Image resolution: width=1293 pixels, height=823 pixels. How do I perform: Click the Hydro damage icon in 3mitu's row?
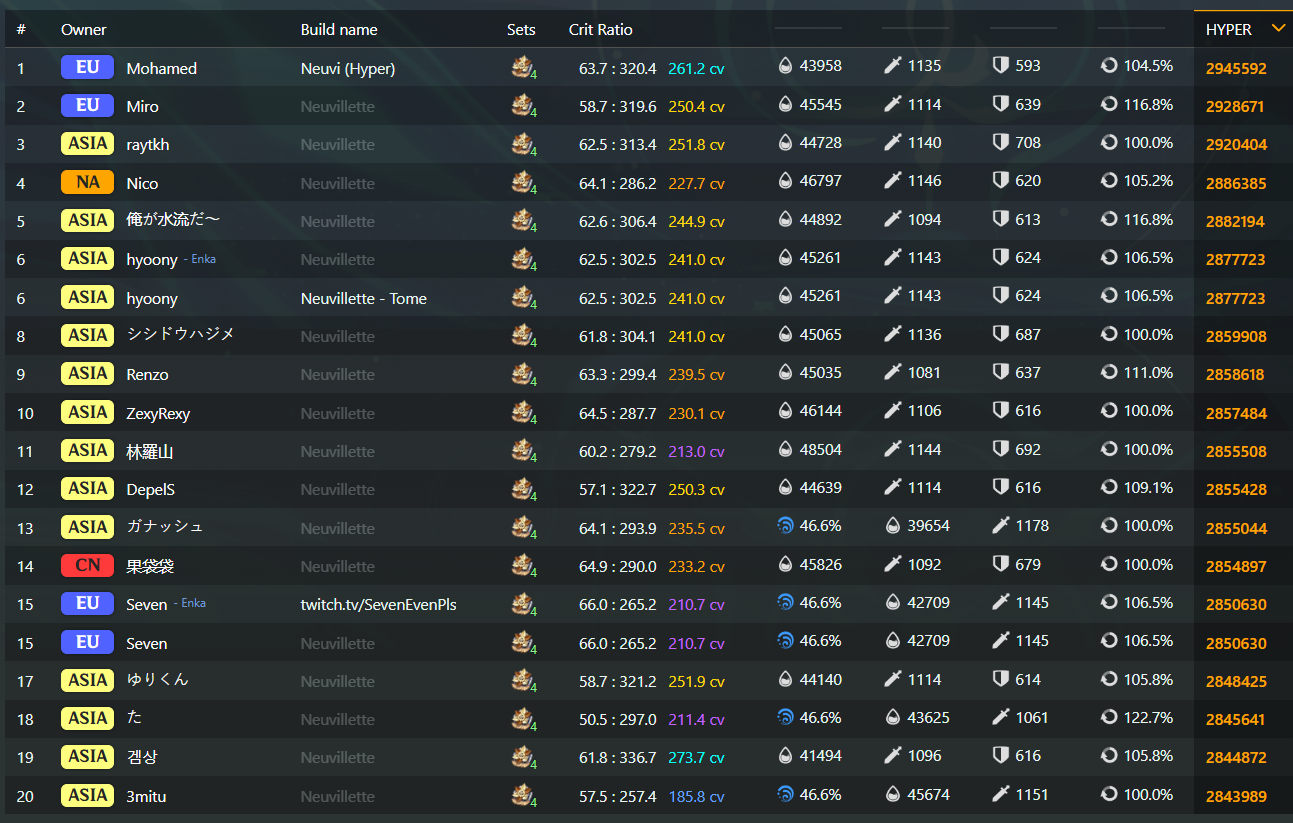tap(786, 795)
